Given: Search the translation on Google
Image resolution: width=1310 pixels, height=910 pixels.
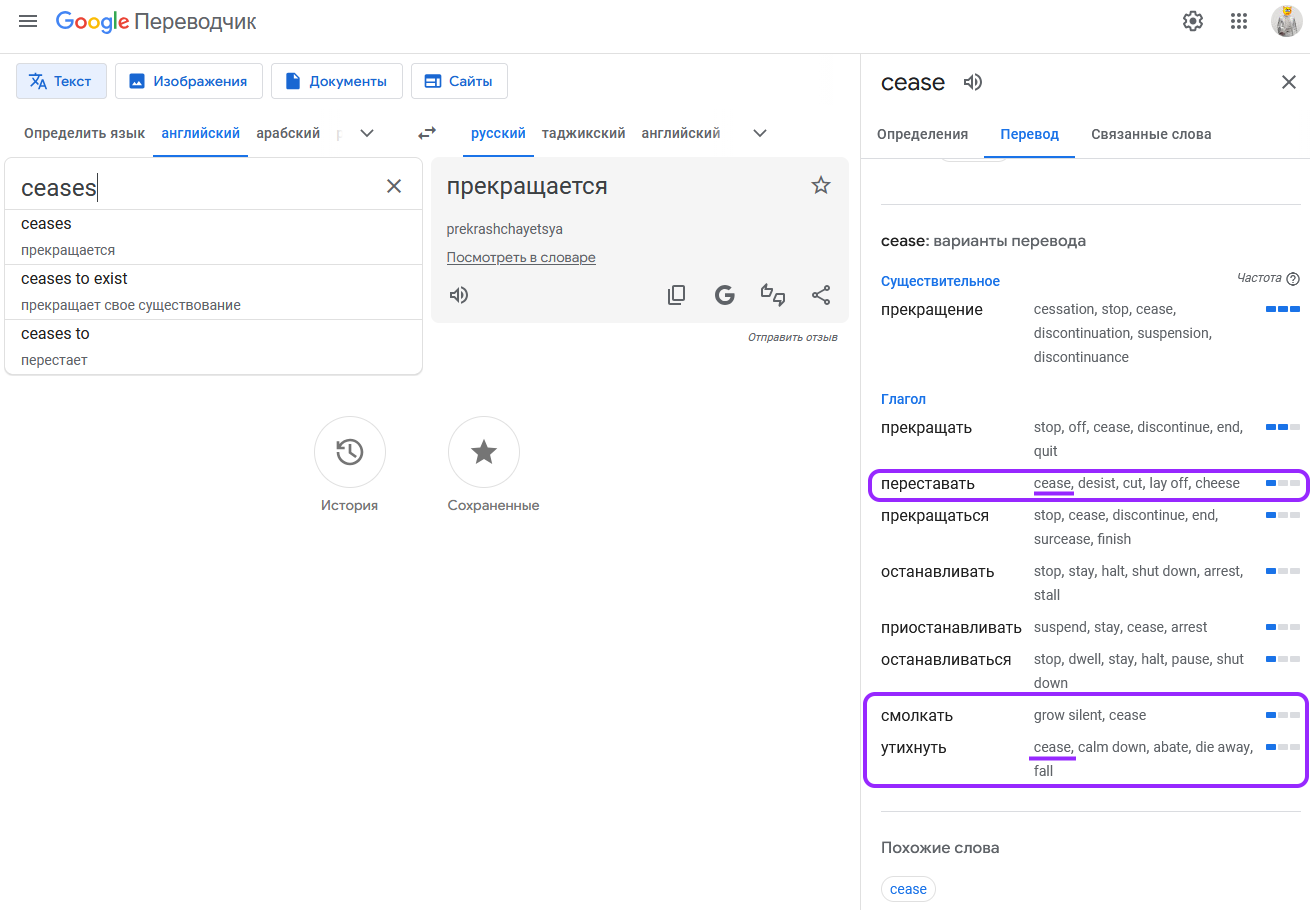Looking at the screenshot, I should point(725,295).
